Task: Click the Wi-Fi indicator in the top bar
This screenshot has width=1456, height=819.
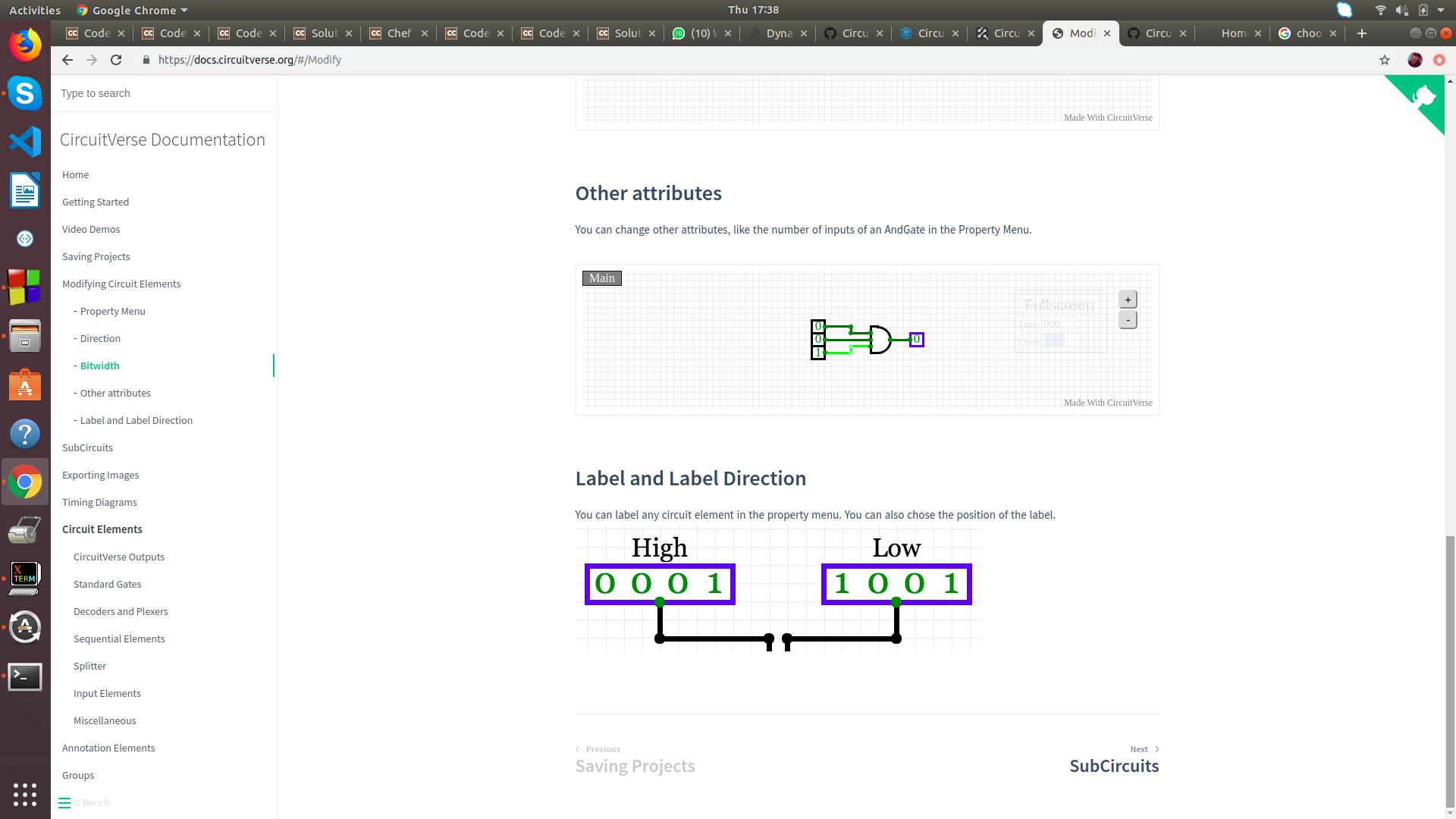Action: point(1380,10)
